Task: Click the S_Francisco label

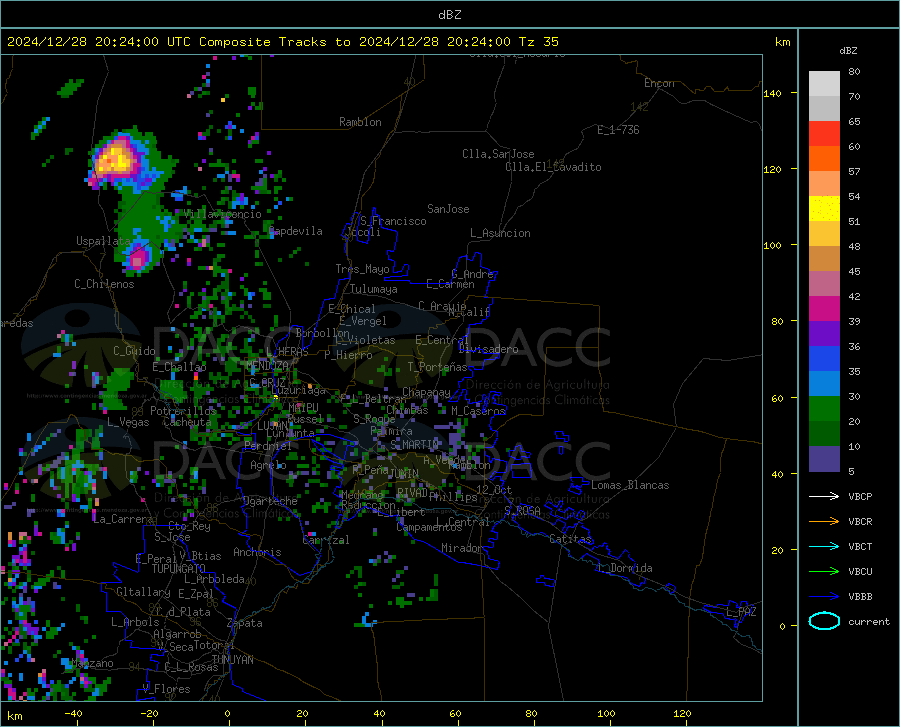Action: click(x=393, y=221)
